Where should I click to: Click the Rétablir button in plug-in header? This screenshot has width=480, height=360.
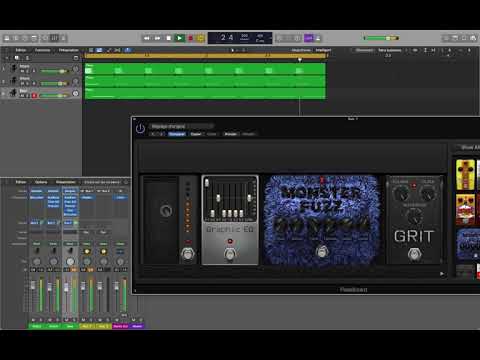248,134
